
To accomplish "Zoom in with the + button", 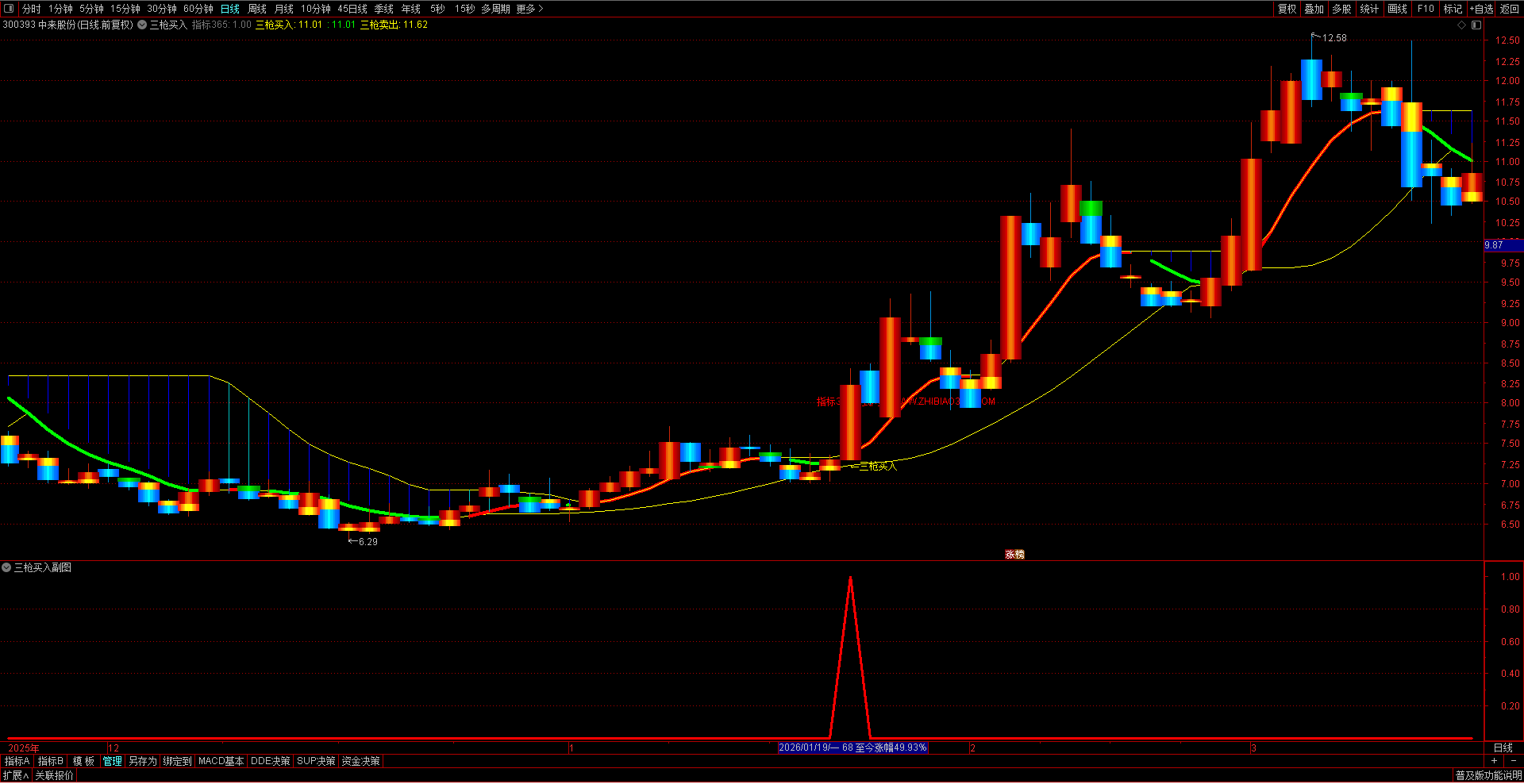I will 1494,761.
